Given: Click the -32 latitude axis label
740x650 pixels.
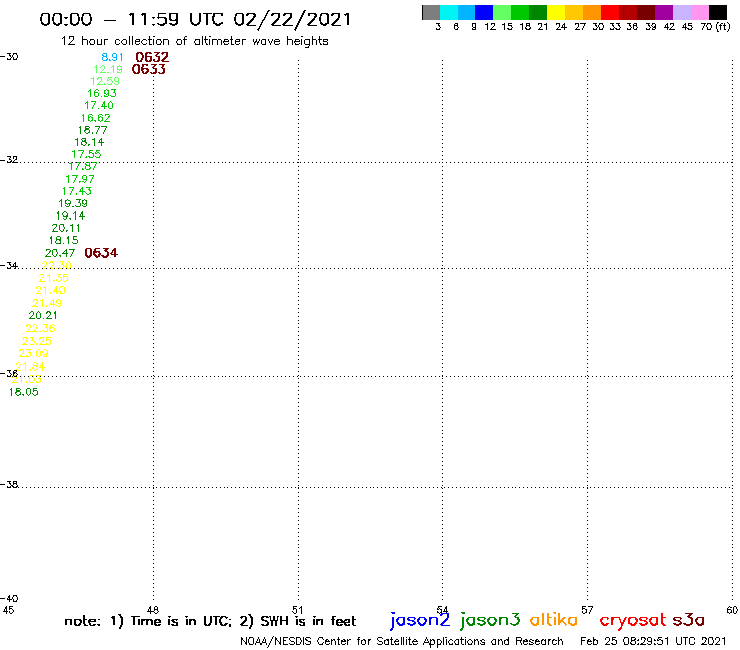Looking at the screenshot, I should (x=9, y=160).
